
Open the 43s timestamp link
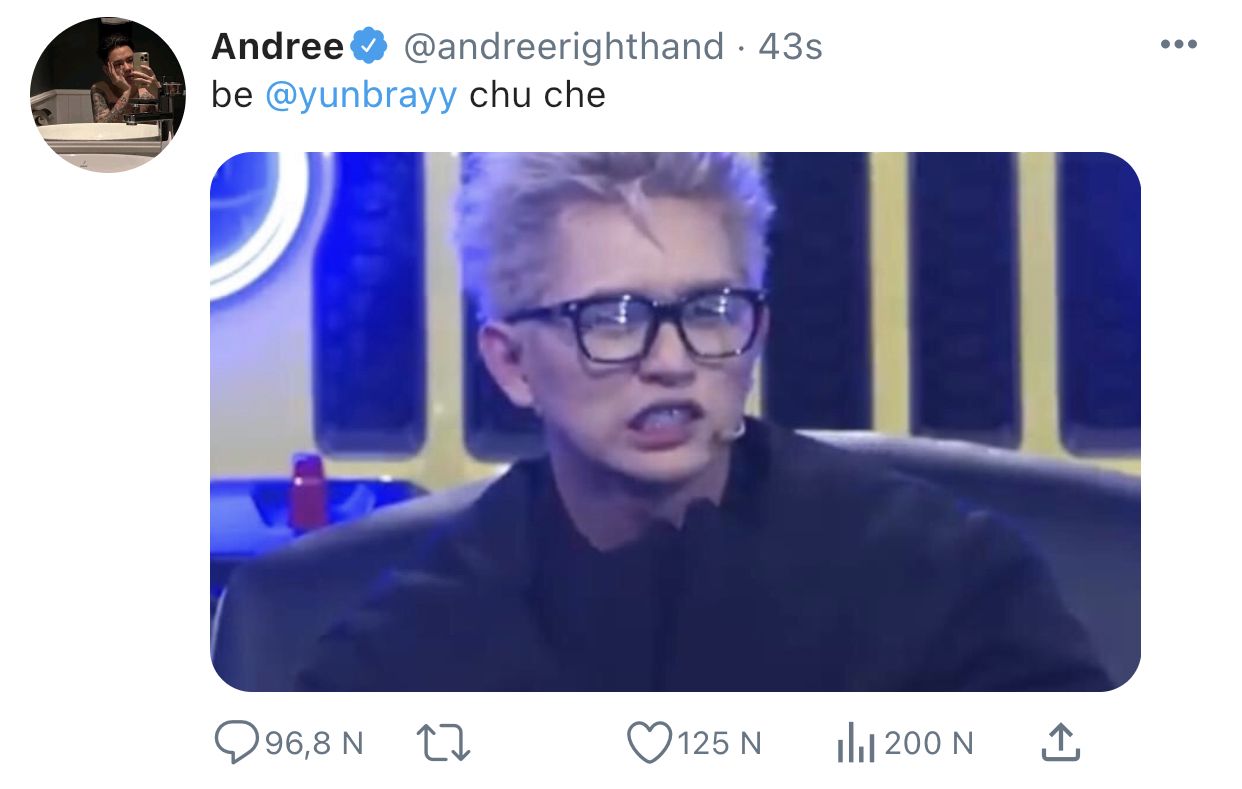[x=790, y=46]
